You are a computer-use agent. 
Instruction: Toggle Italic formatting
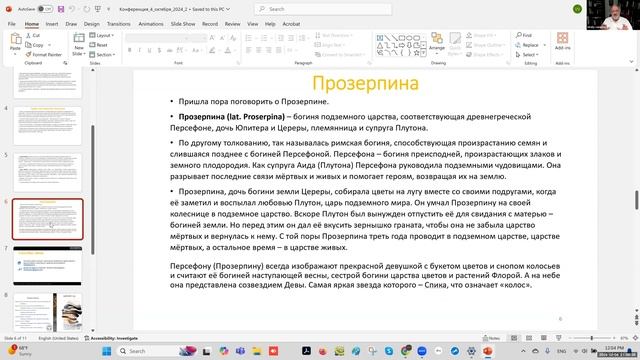pos(140,50)
